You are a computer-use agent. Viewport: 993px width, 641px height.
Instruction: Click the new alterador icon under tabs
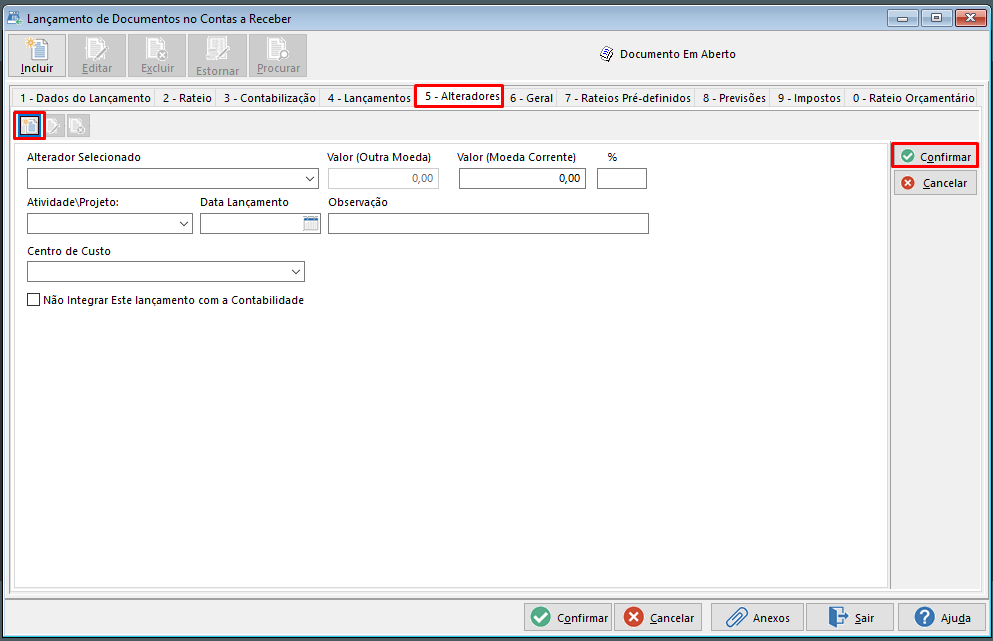click(29, 126)
